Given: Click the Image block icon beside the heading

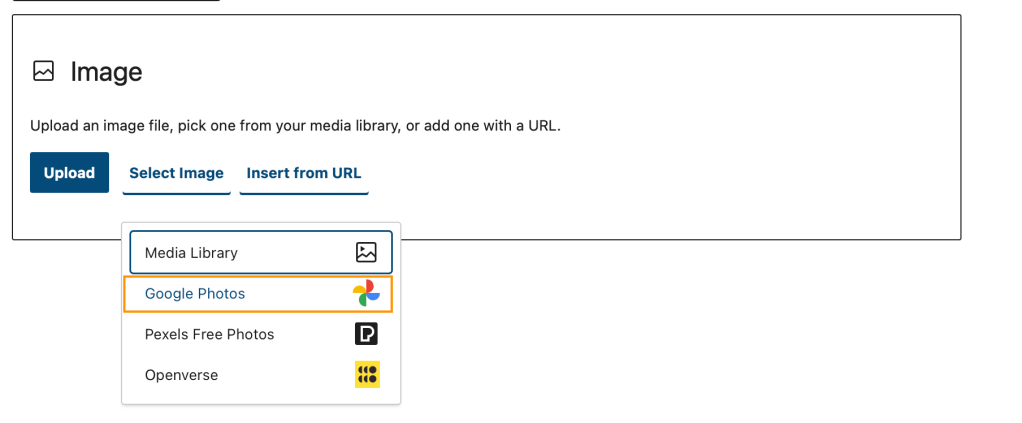Looking at the screenshot, I should click(43, 71).
